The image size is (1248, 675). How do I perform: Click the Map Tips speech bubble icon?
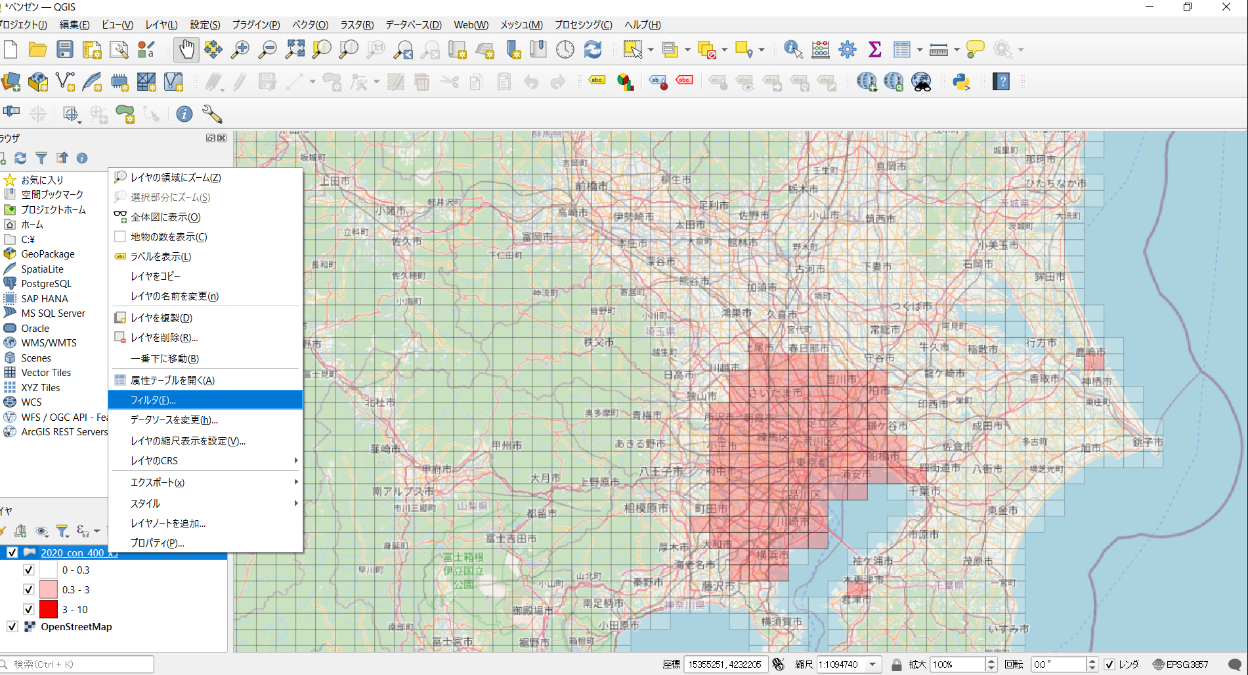975,49
